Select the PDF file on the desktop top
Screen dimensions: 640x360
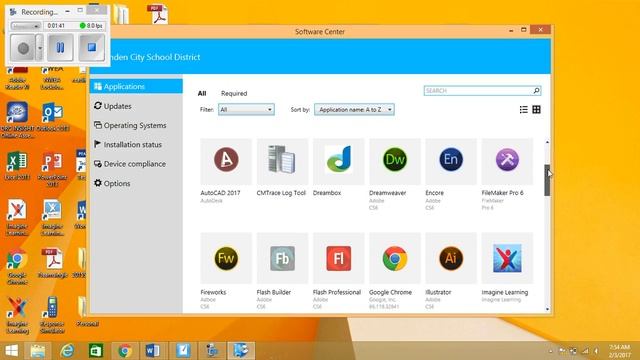pos(158,15)
